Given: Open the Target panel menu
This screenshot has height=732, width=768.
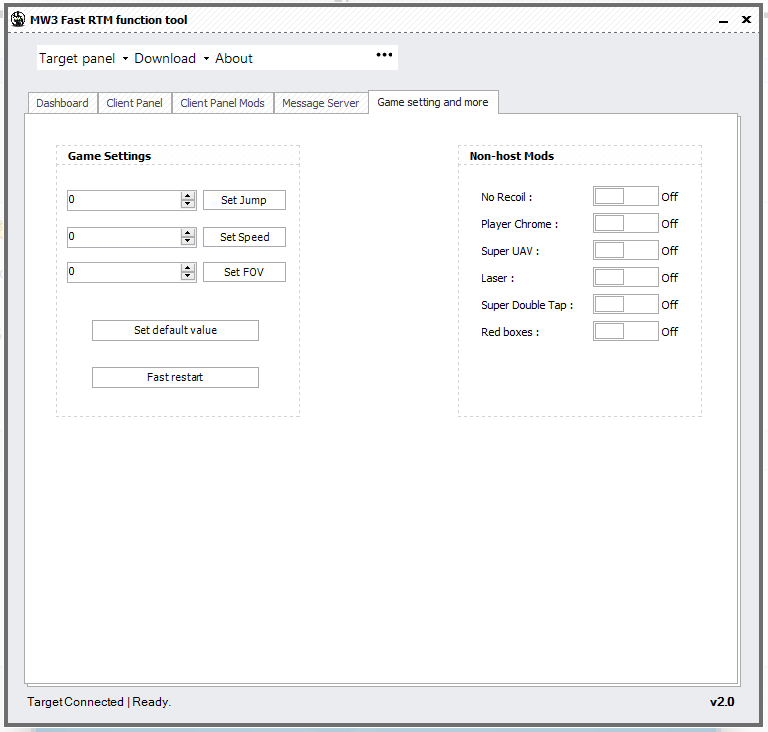Looking at the screenshot, I should (77, 58).
